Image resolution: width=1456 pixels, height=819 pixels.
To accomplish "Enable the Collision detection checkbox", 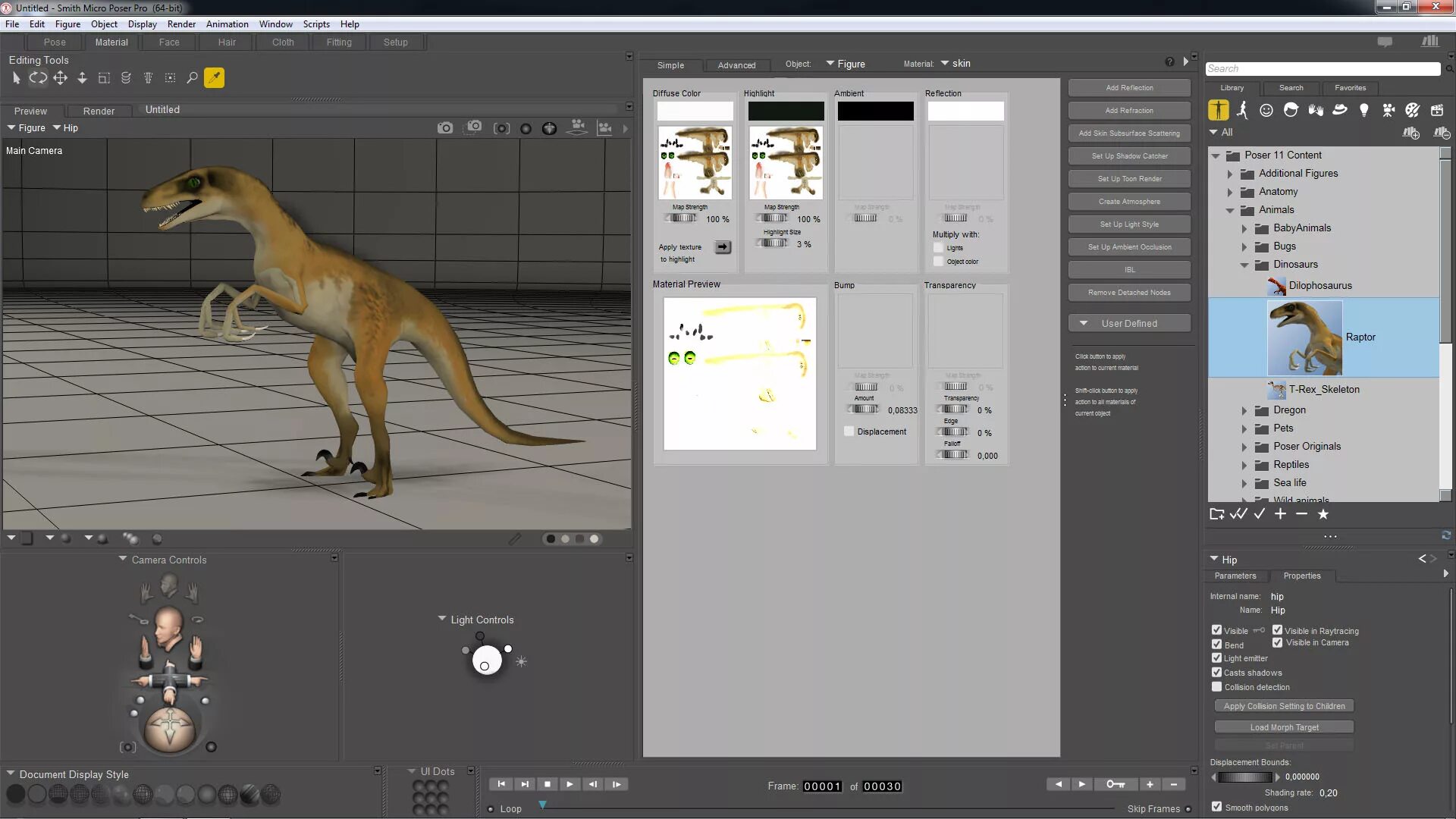I will [x=1217, y=687].
